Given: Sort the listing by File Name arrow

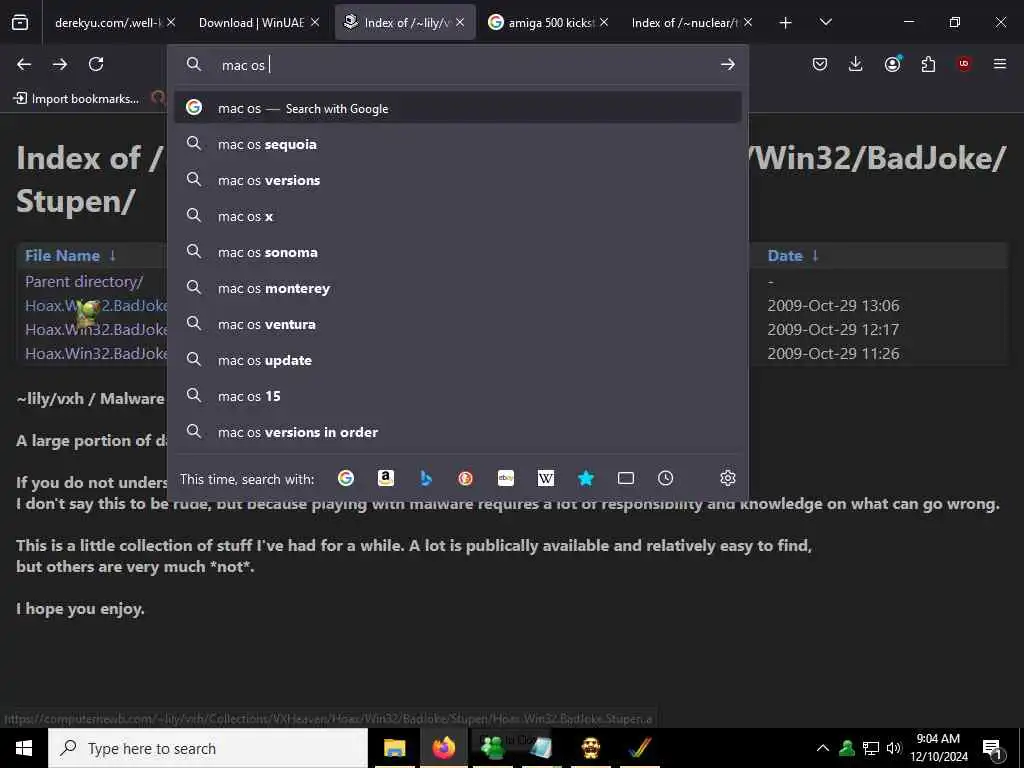Looking at the screenshot, I should pos(112,255).
